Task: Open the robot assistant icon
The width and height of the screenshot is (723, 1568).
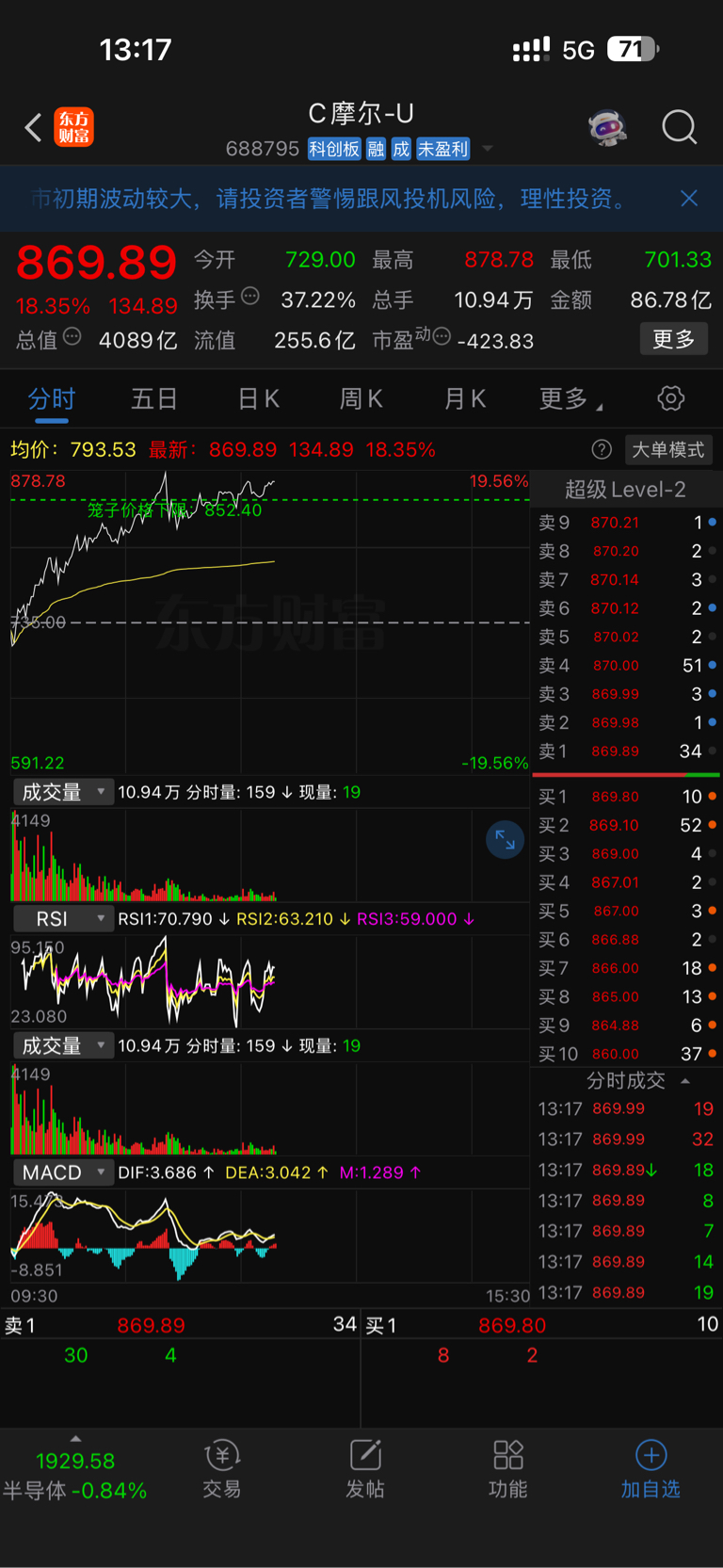Action: [x=608, y=127]
